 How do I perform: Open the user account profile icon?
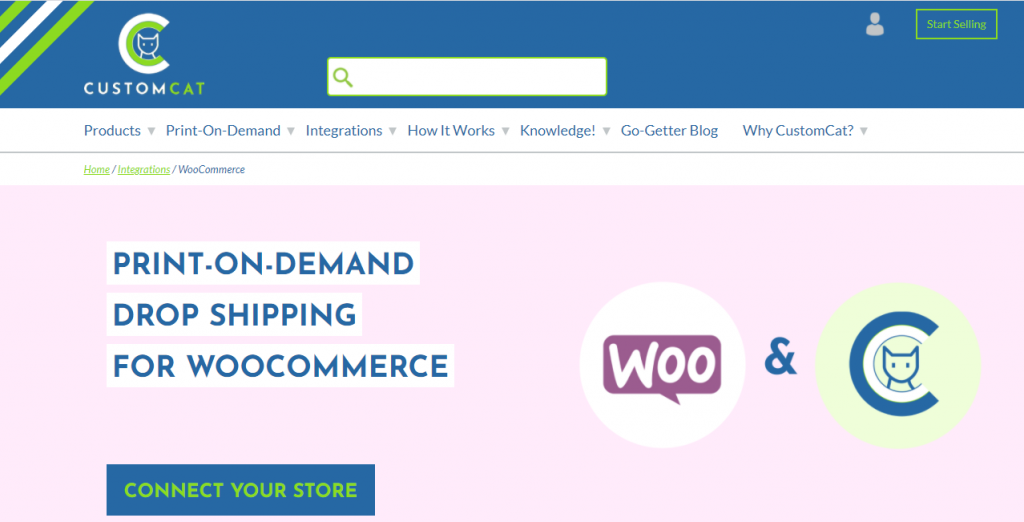[874, 24]
